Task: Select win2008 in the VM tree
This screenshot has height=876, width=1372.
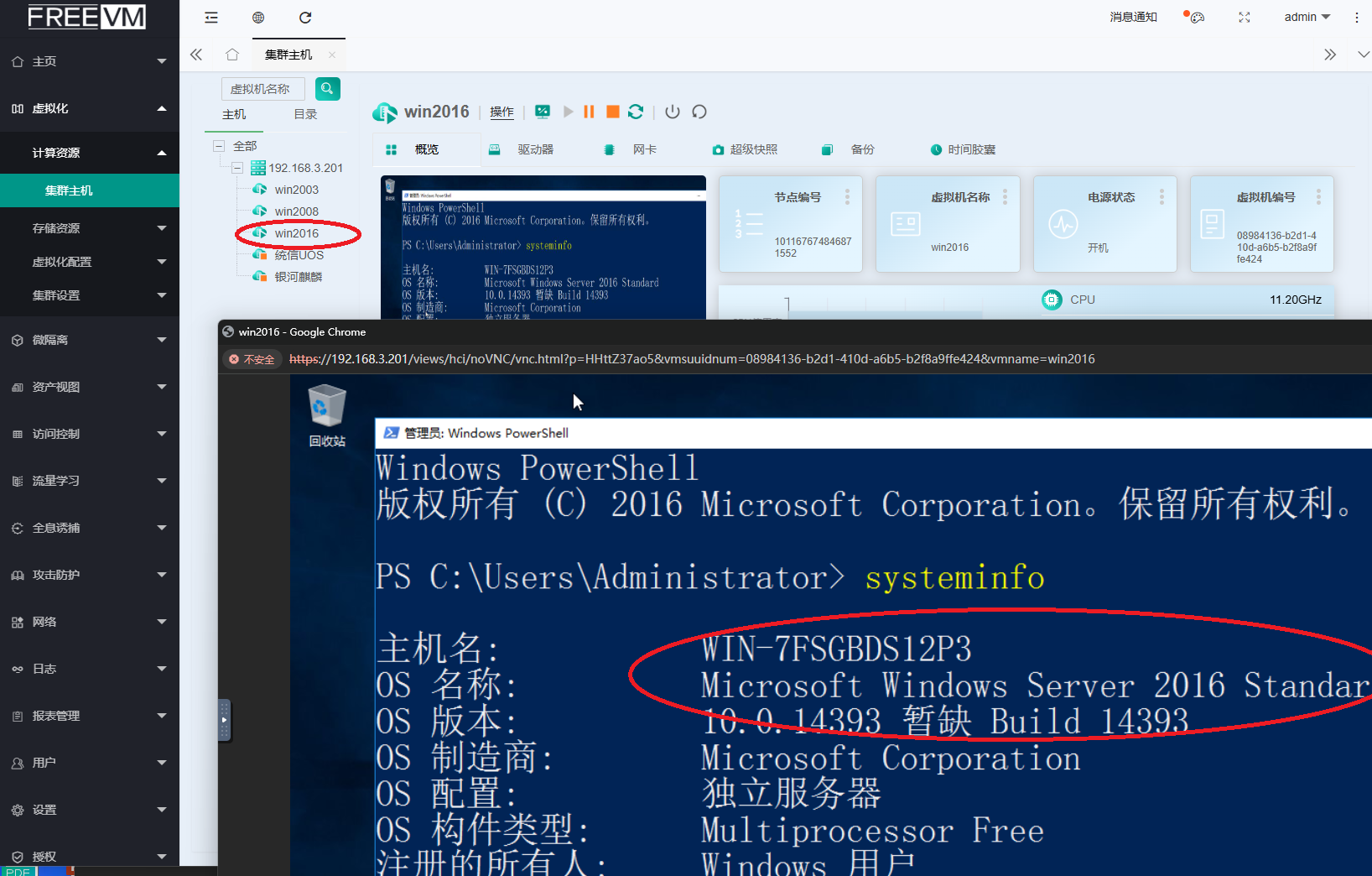Action: click(x=296, y=211)
